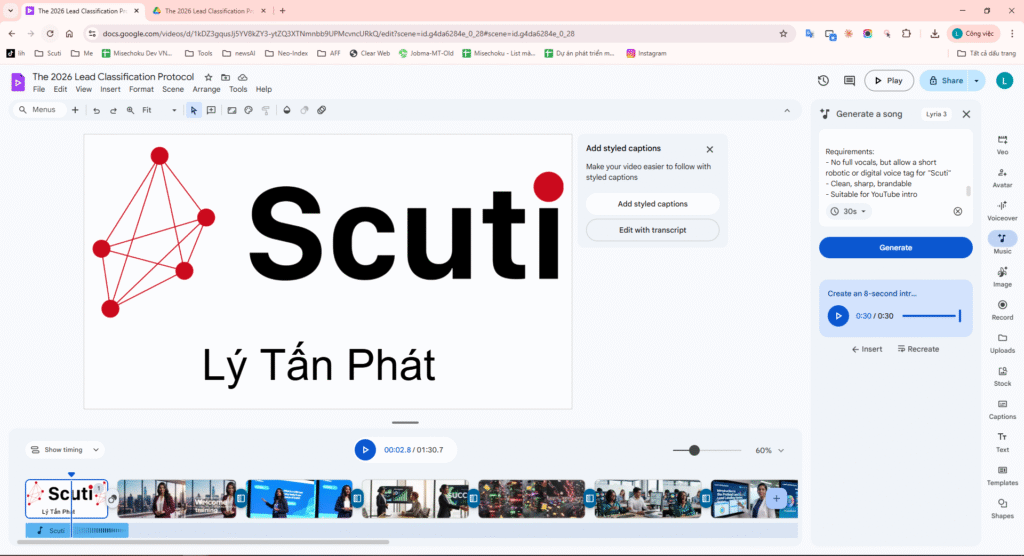Viewport: 1024px width, 556px height.
Task: Open version history clock icon
Action: pyautogui.click(x=823, y=81)
